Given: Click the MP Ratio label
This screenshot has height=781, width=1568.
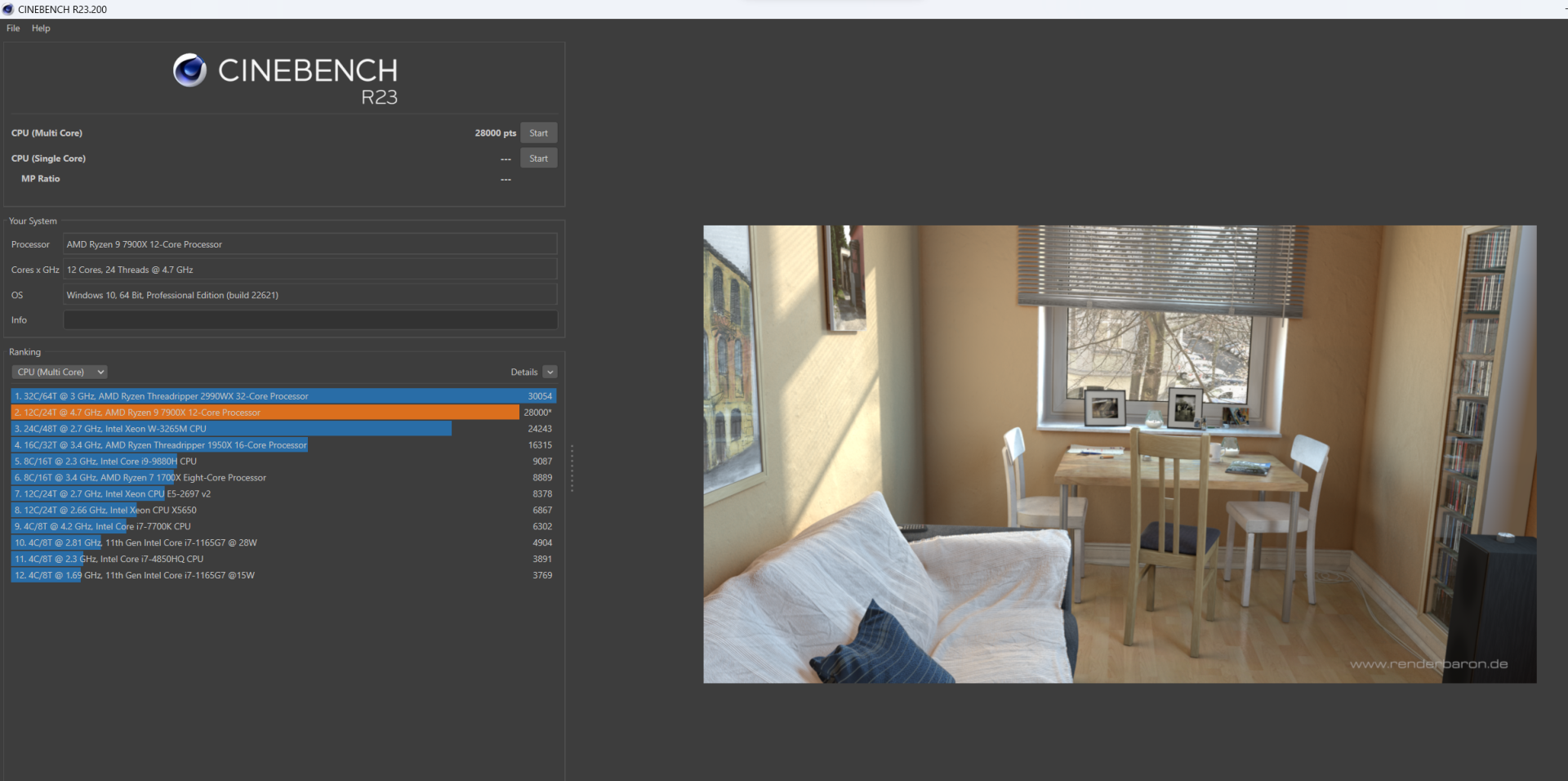Looking at the screenshot, I should (x=41, y=179).
